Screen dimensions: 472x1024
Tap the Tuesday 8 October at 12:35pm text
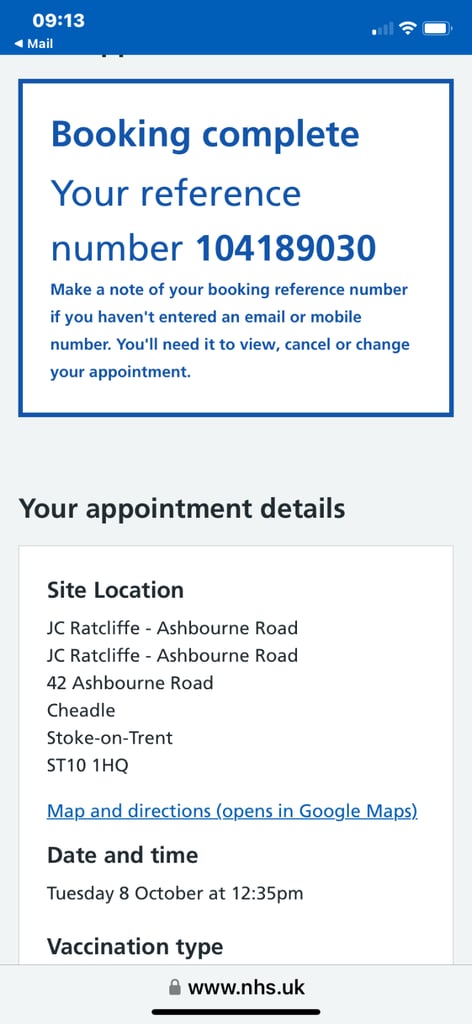[175, 893]
